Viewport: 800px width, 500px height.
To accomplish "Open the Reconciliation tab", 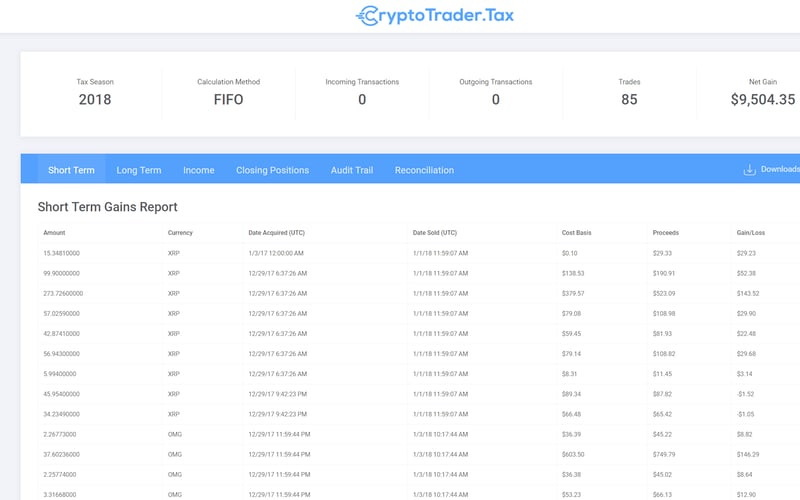I will click(424, 170).
